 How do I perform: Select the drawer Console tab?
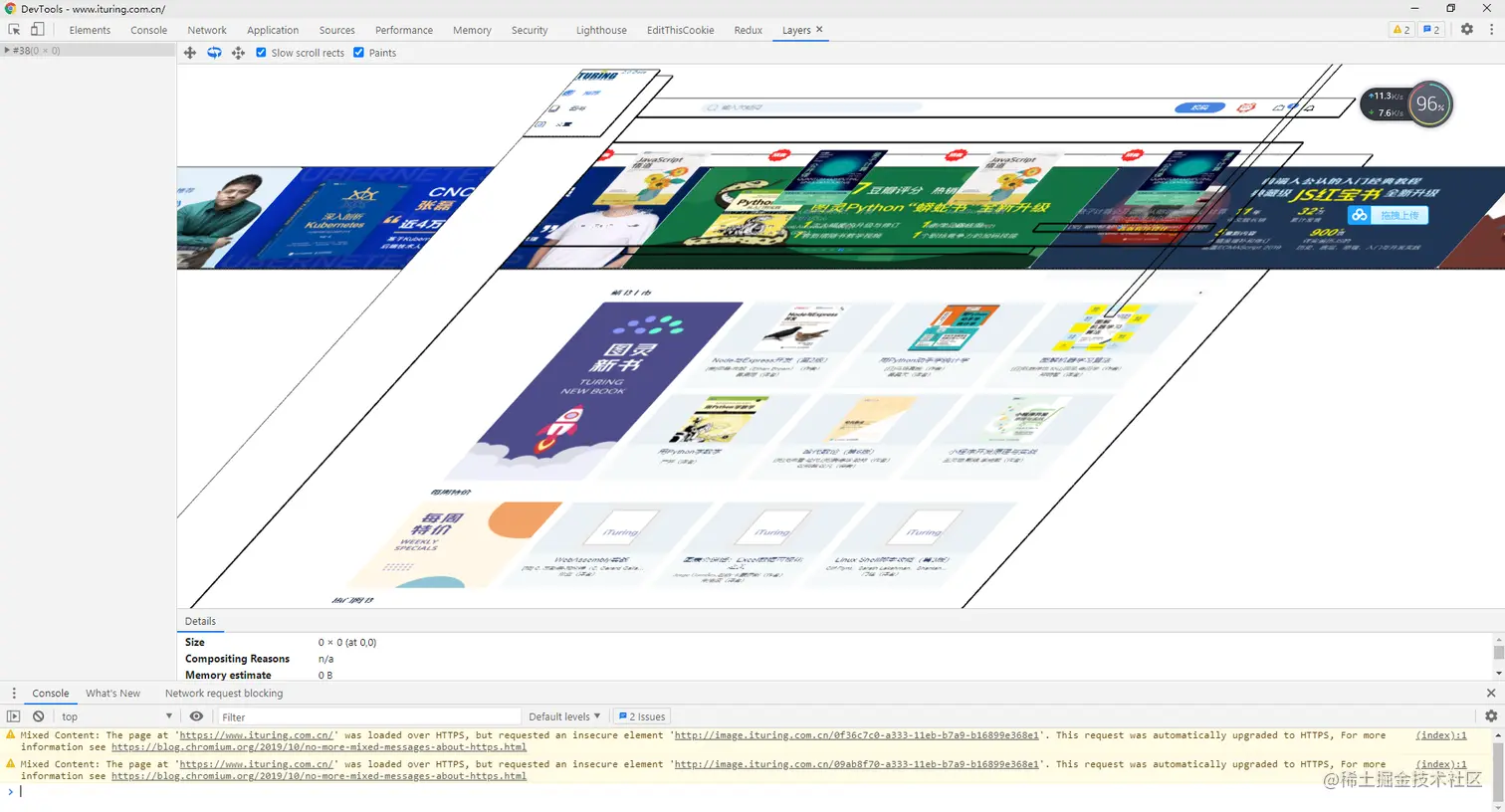click(50, 694)
